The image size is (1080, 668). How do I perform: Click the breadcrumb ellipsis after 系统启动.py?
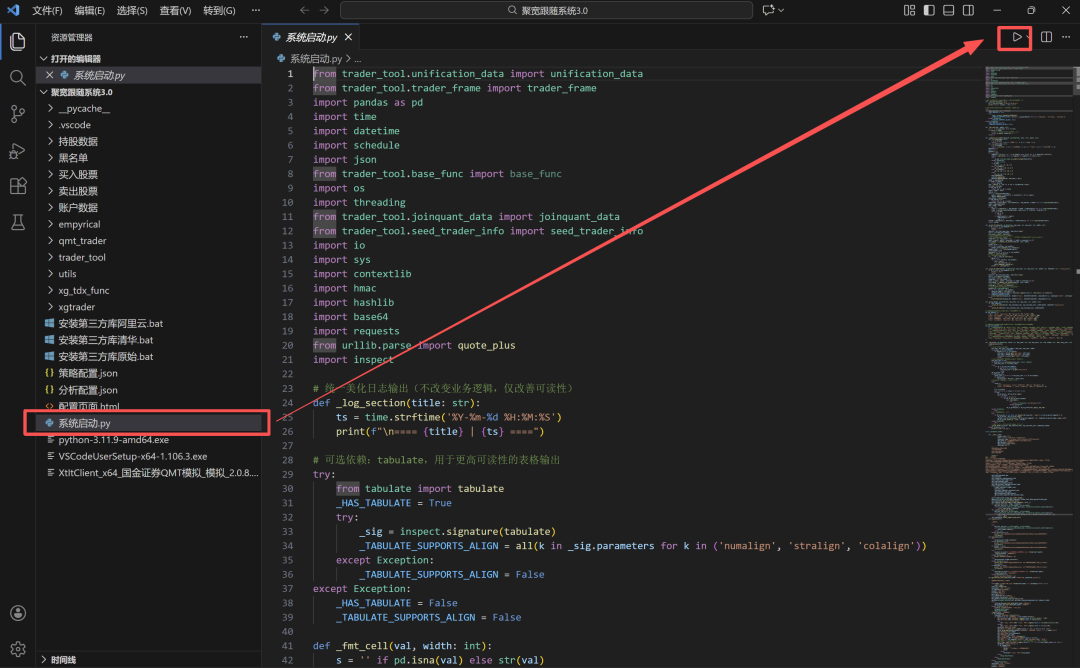[x=357, y=59]
